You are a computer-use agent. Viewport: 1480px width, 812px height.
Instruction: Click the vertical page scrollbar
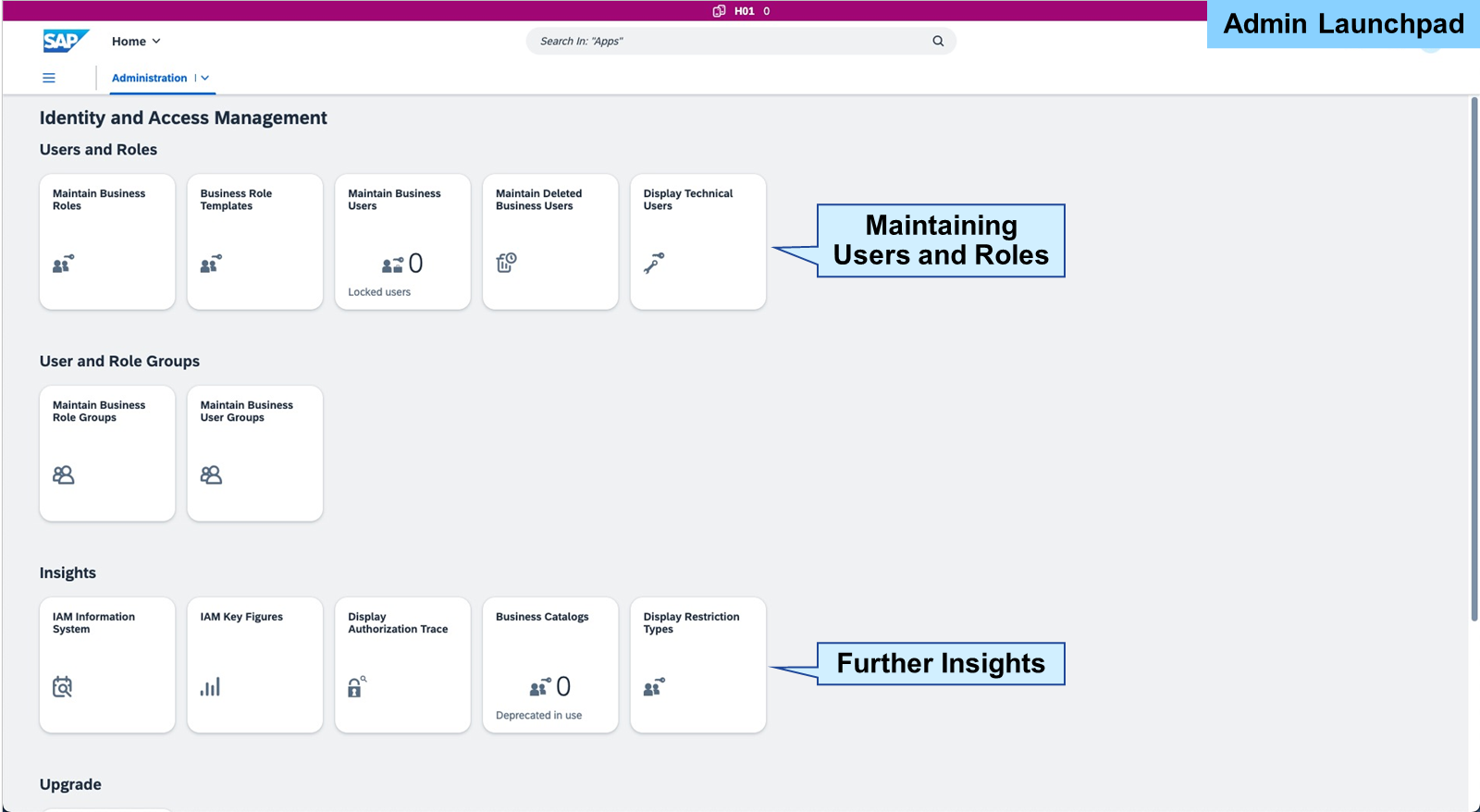pyautogui.click(x=1474, y=359)
